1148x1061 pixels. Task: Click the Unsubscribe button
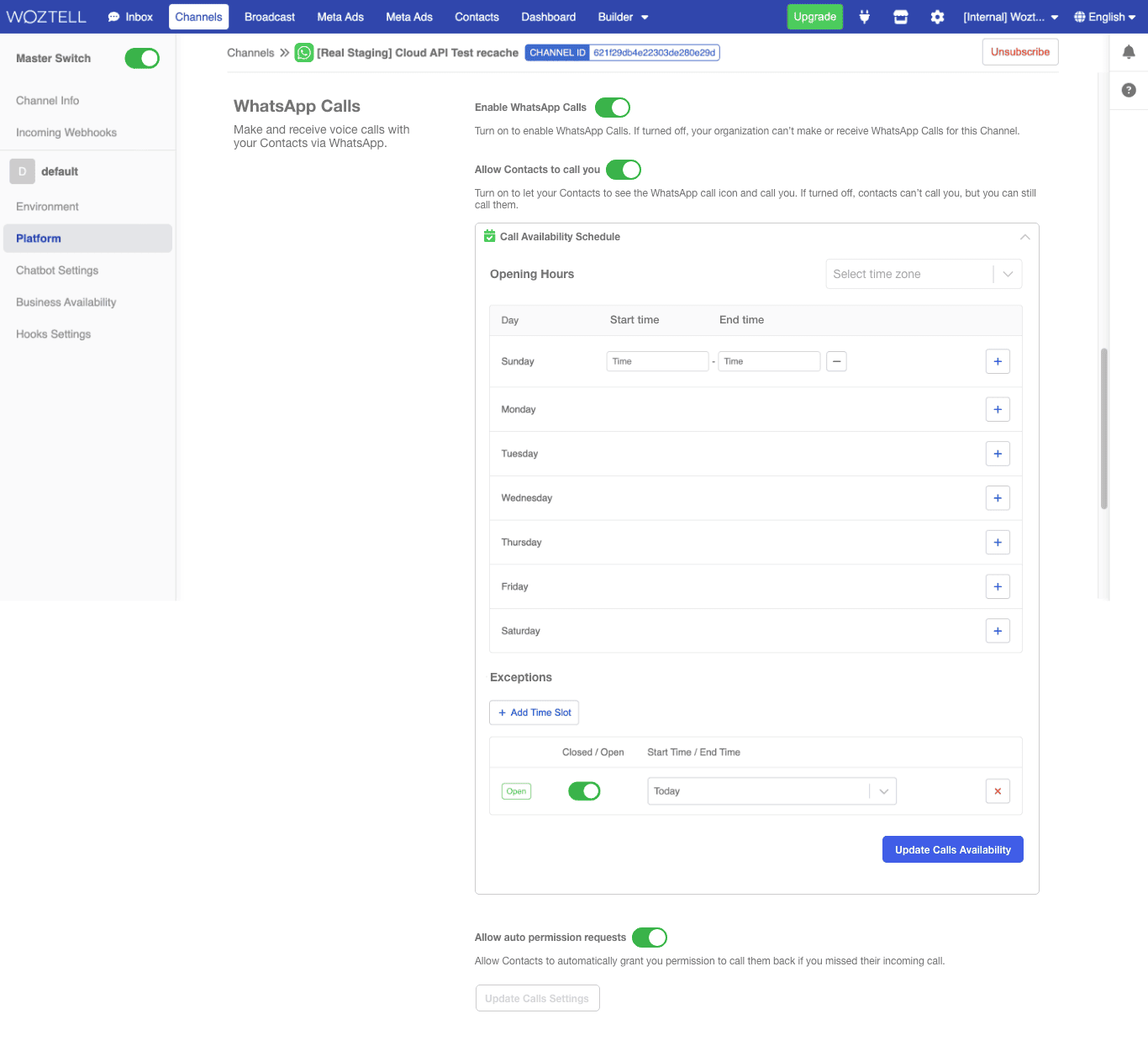[1019, 52]
